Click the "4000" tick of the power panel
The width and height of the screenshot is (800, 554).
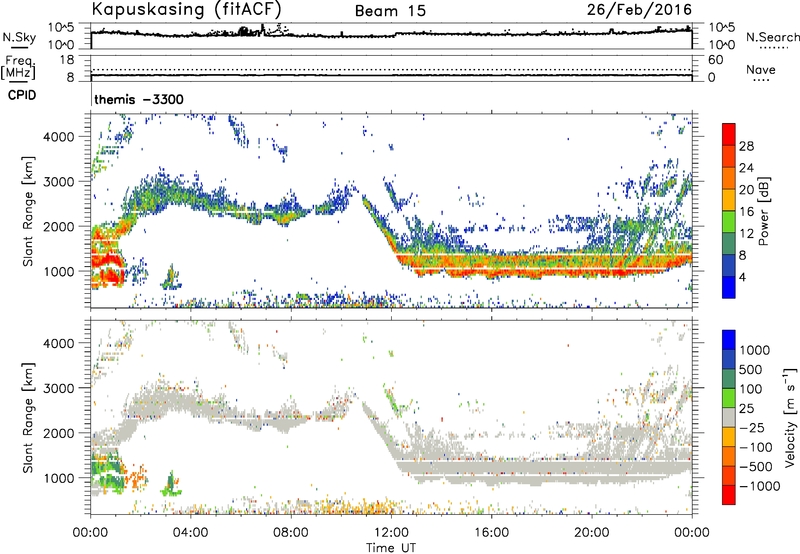(58, 137)
